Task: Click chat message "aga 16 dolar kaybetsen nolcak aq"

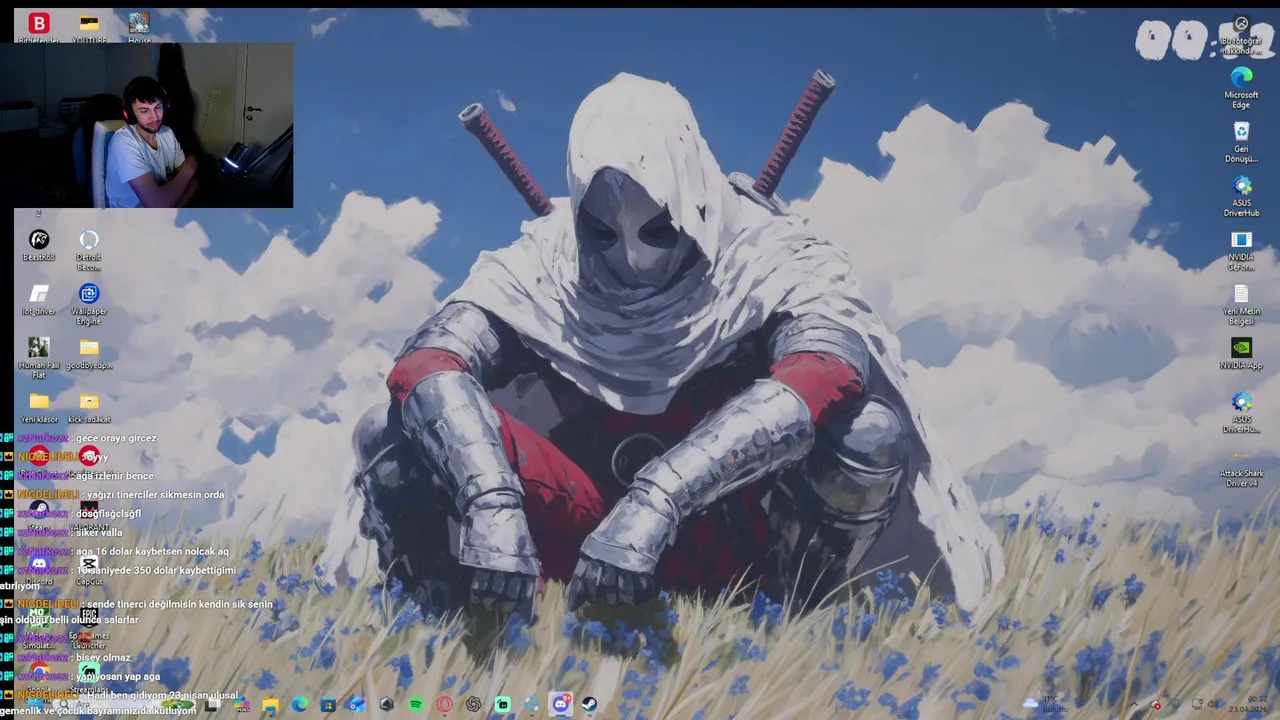Action: point(152,551)
